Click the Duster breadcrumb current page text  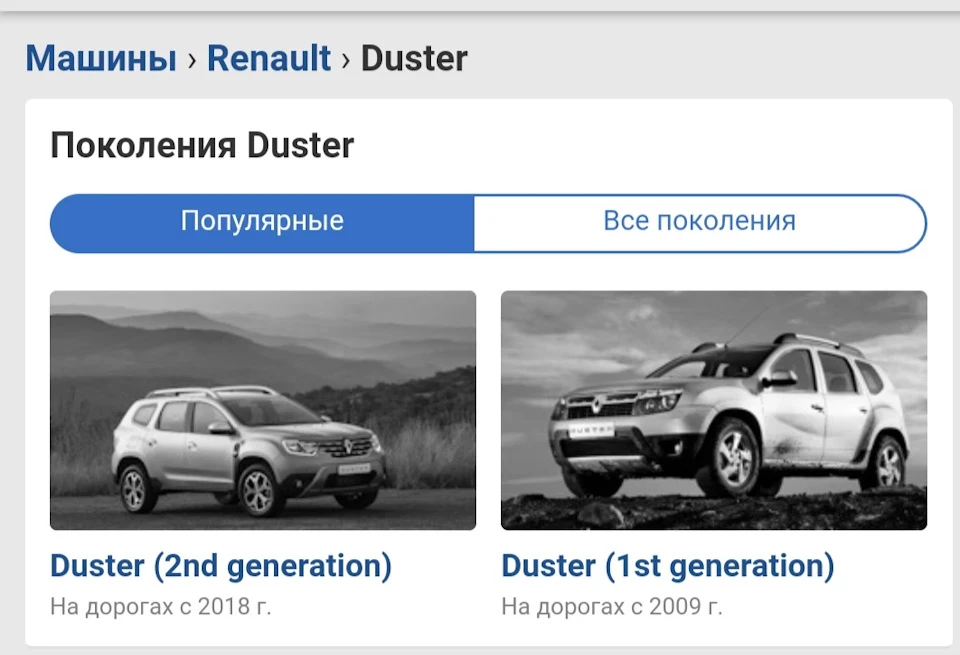414,59
